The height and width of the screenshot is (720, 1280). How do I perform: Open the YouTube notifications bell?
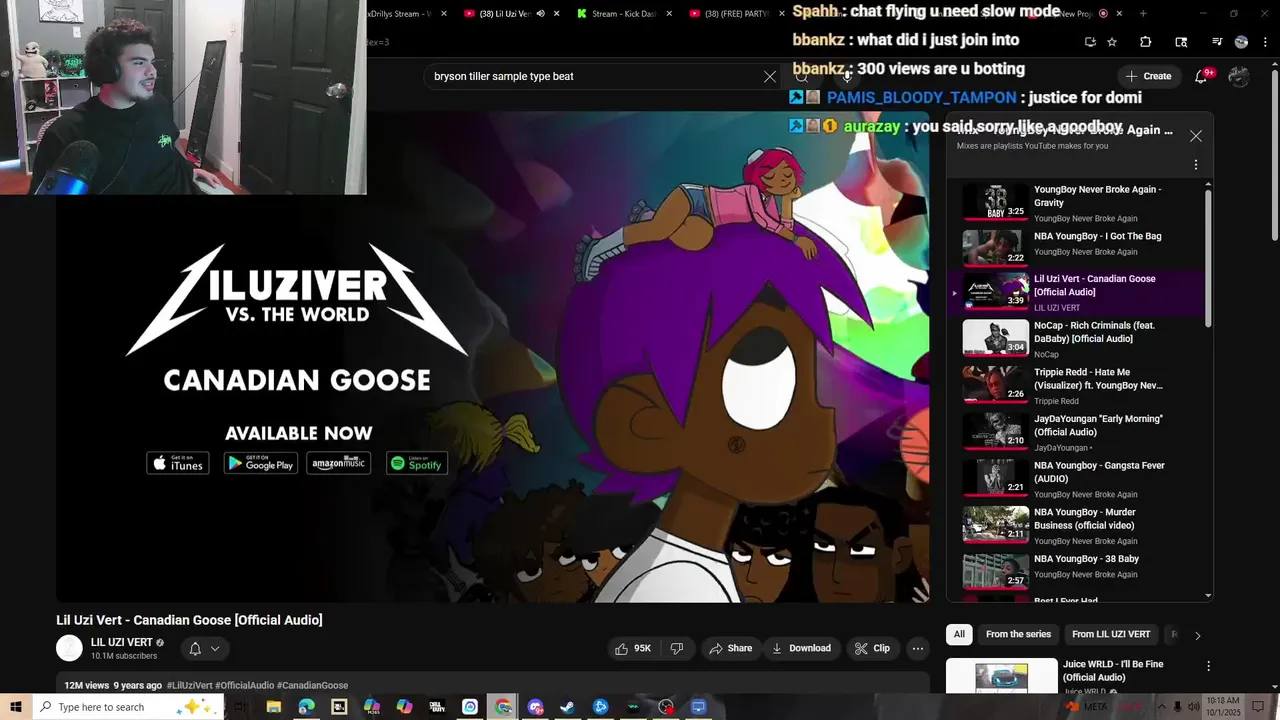(1201, 76)
